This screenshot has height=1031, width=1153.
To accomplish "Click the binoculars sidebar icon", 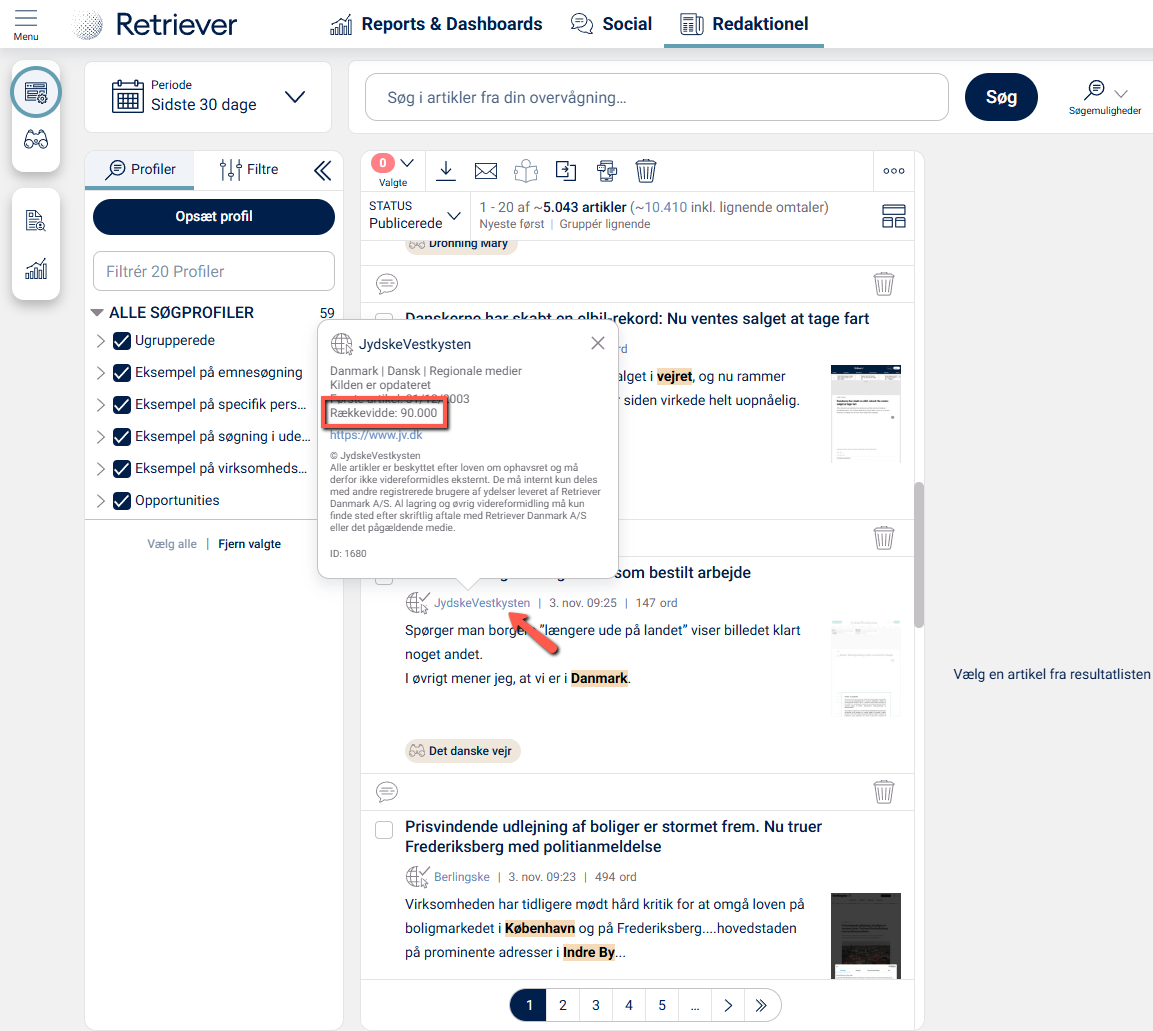I will click(35, 140).
